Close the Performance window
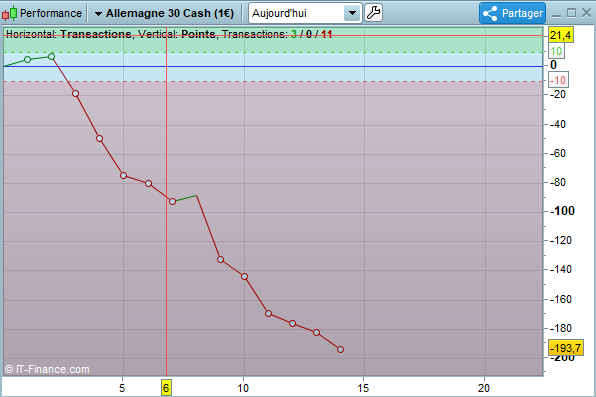The height and width of the screenshot is (397, 596). (x=586, y=13)
